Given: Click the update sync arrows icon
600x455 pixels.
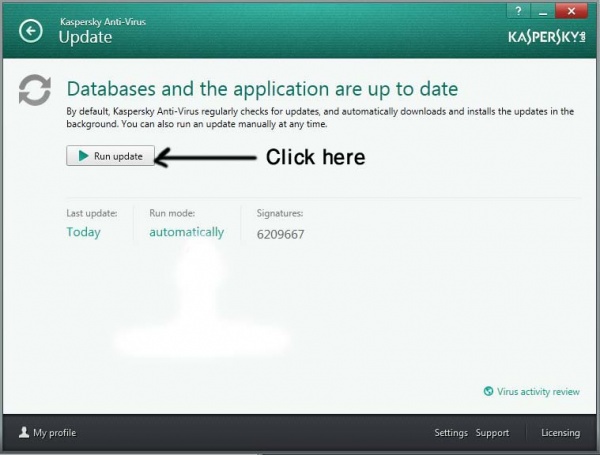Looking at the screenshot, I should (x=35, y=90).
